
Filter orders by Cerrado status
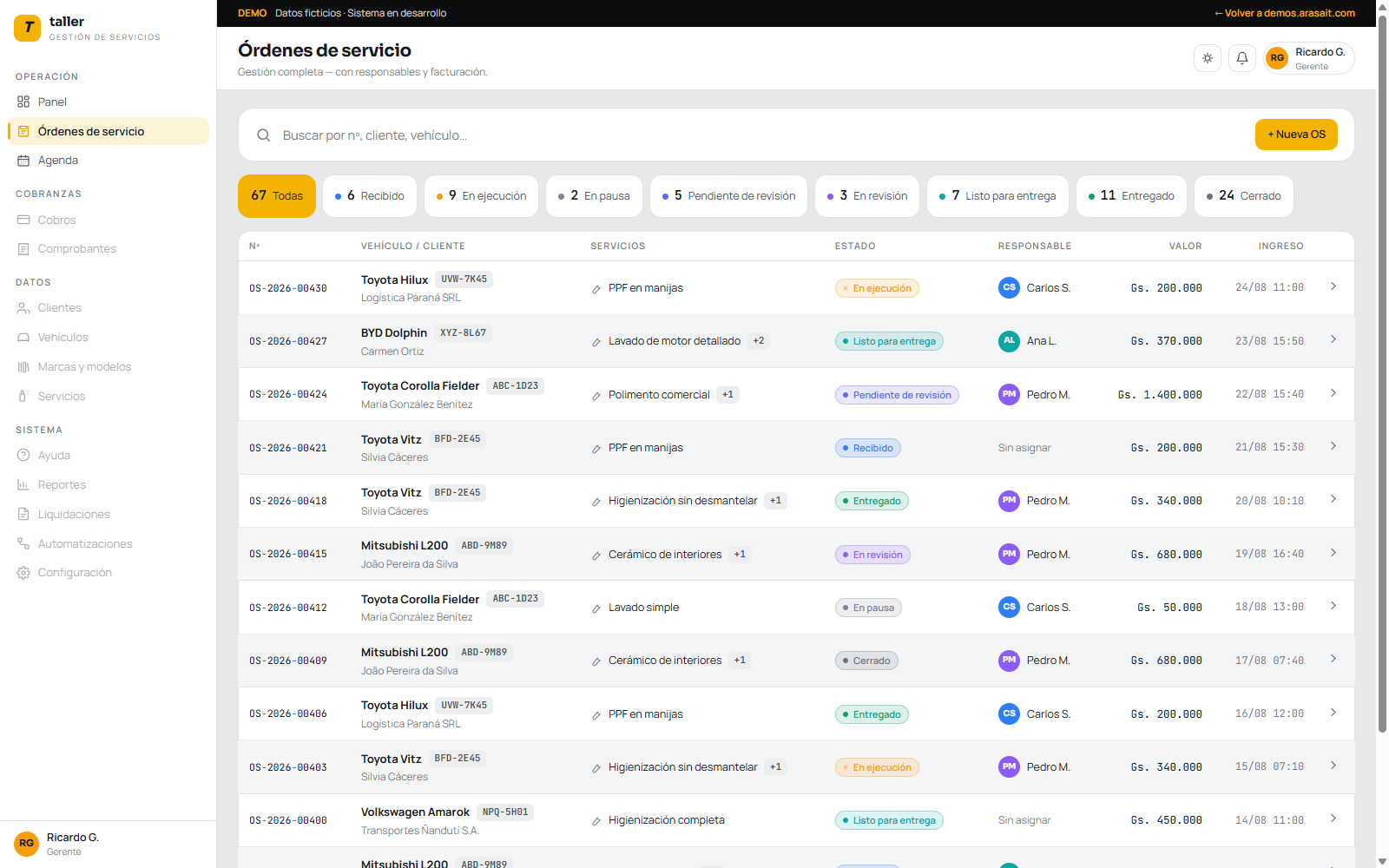coord(1244,196)
